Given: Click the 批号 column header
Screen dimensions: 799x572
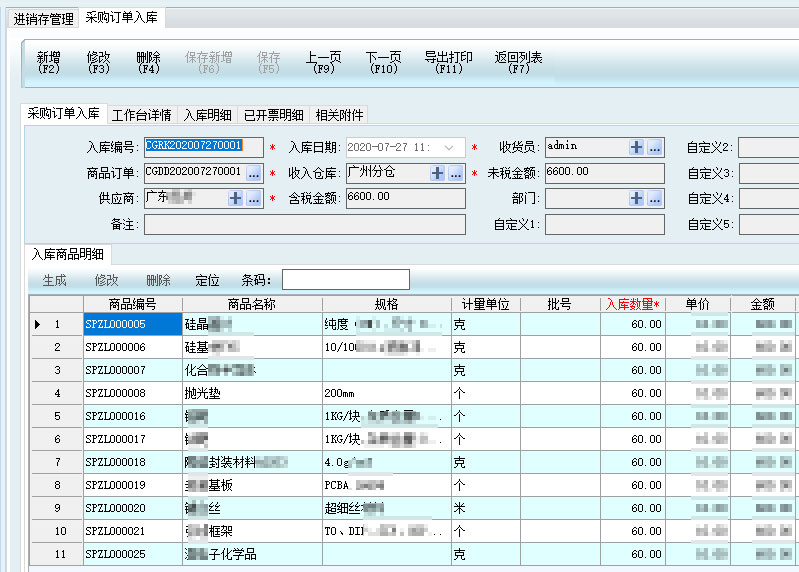Looking at the screenshot, I should (560, 304).
